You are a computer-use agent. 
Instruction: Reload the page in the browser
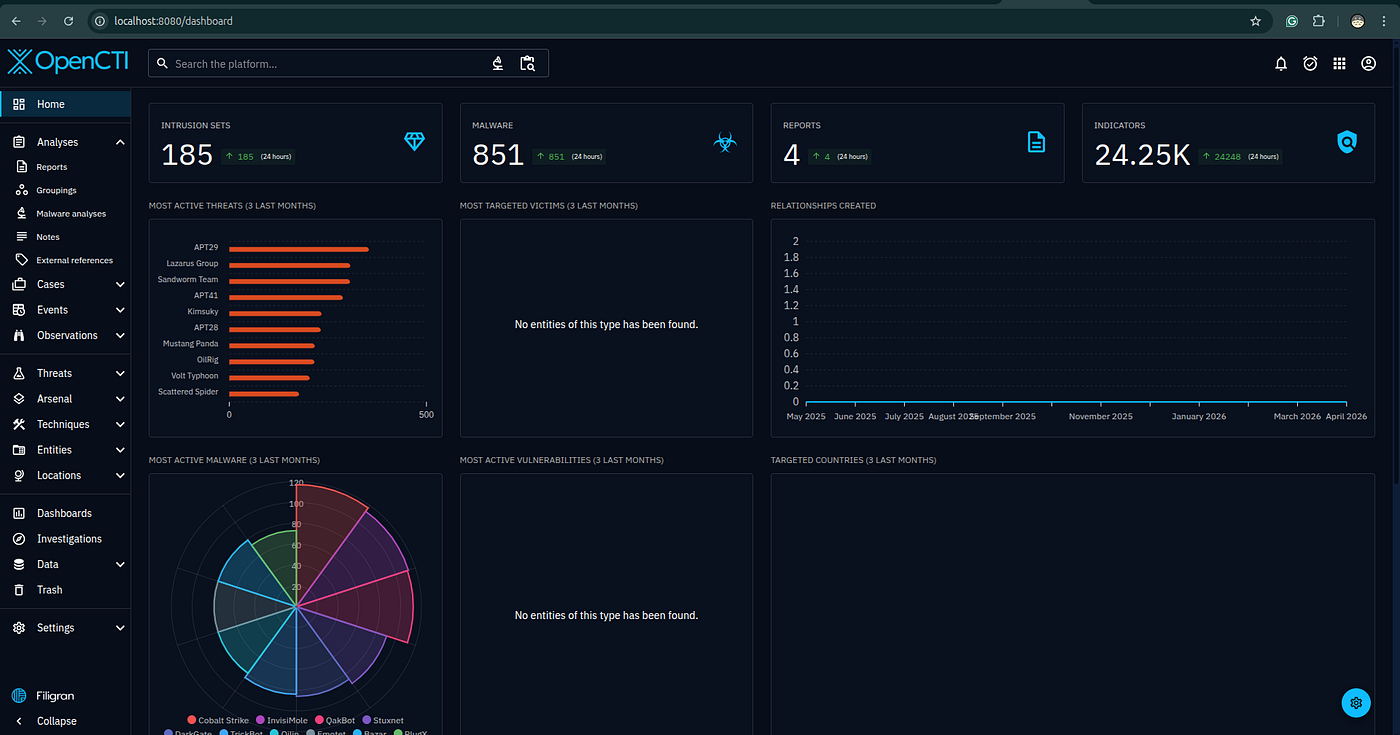coord(68,21)
